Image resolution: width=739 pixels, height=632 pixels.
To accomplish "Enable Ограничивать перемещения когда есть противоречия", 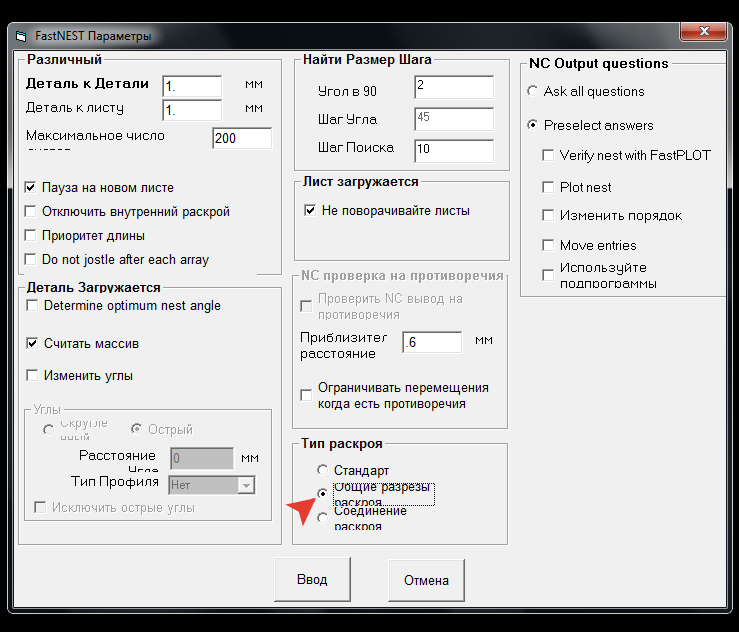I will click(306, 395).
